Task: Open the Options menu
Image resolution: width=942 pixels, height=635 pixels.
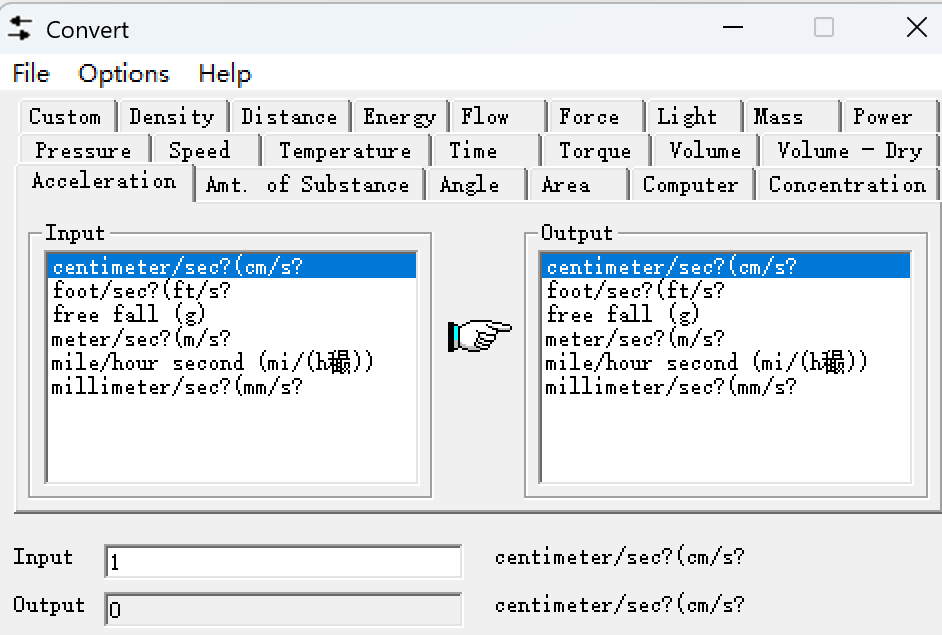Action: [124, 74]
